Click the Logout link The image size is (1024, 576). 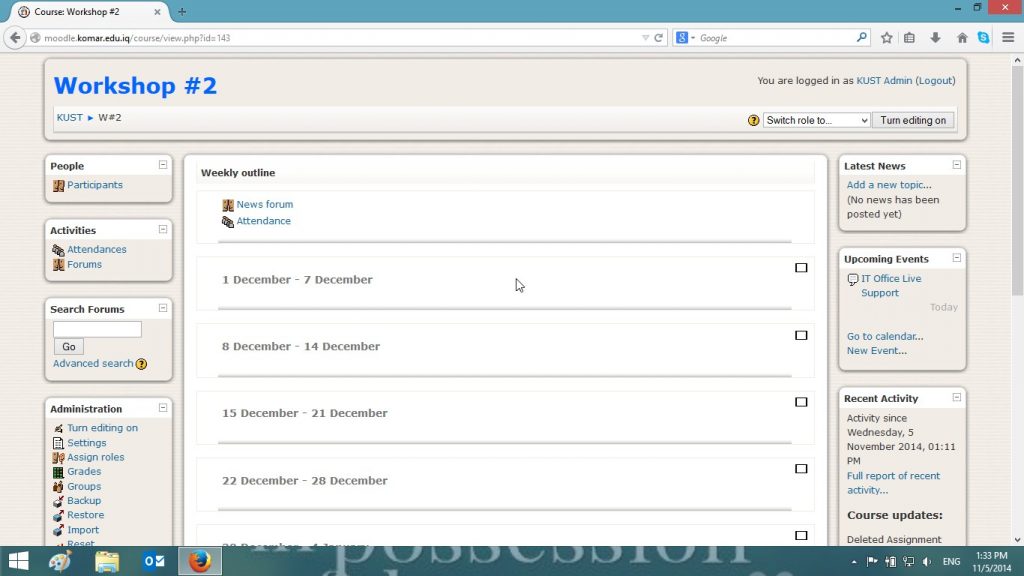tap(935, 80)
